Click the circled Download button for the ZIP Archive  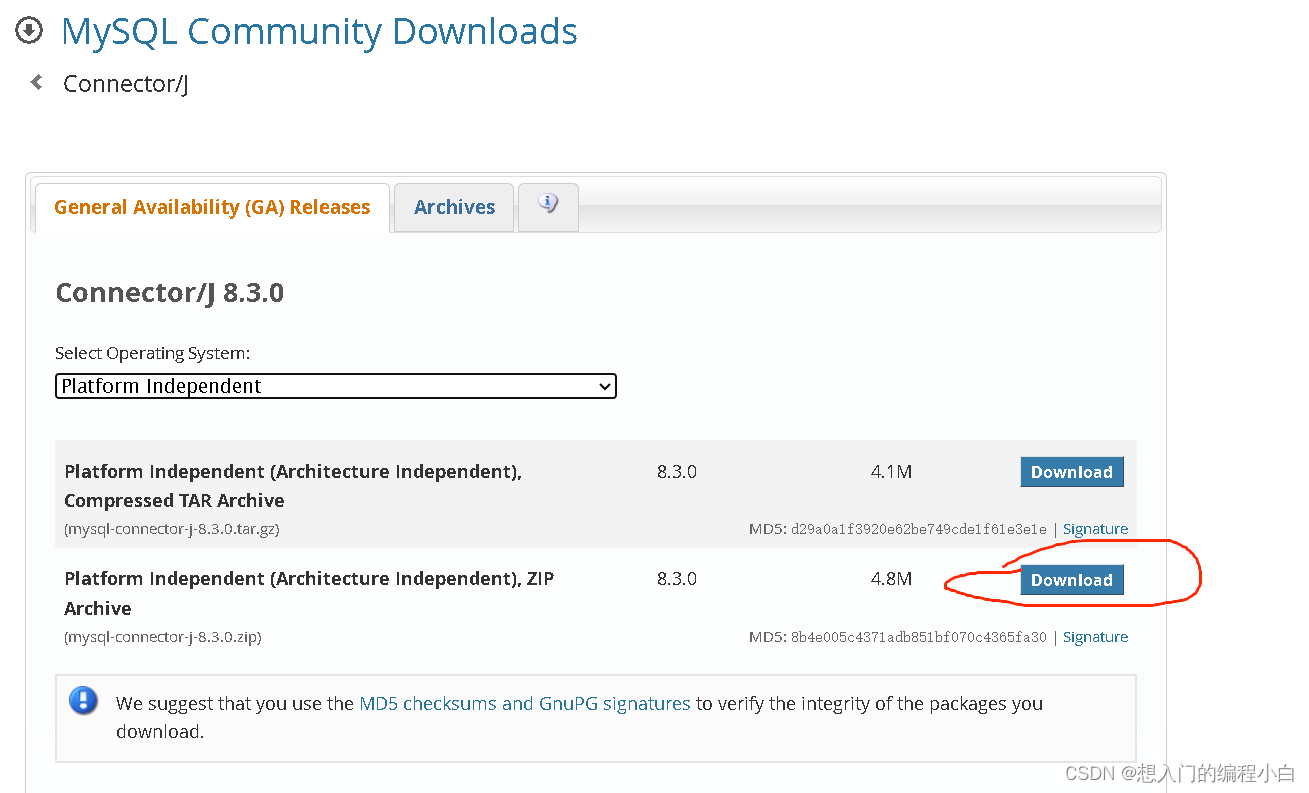1072,579
